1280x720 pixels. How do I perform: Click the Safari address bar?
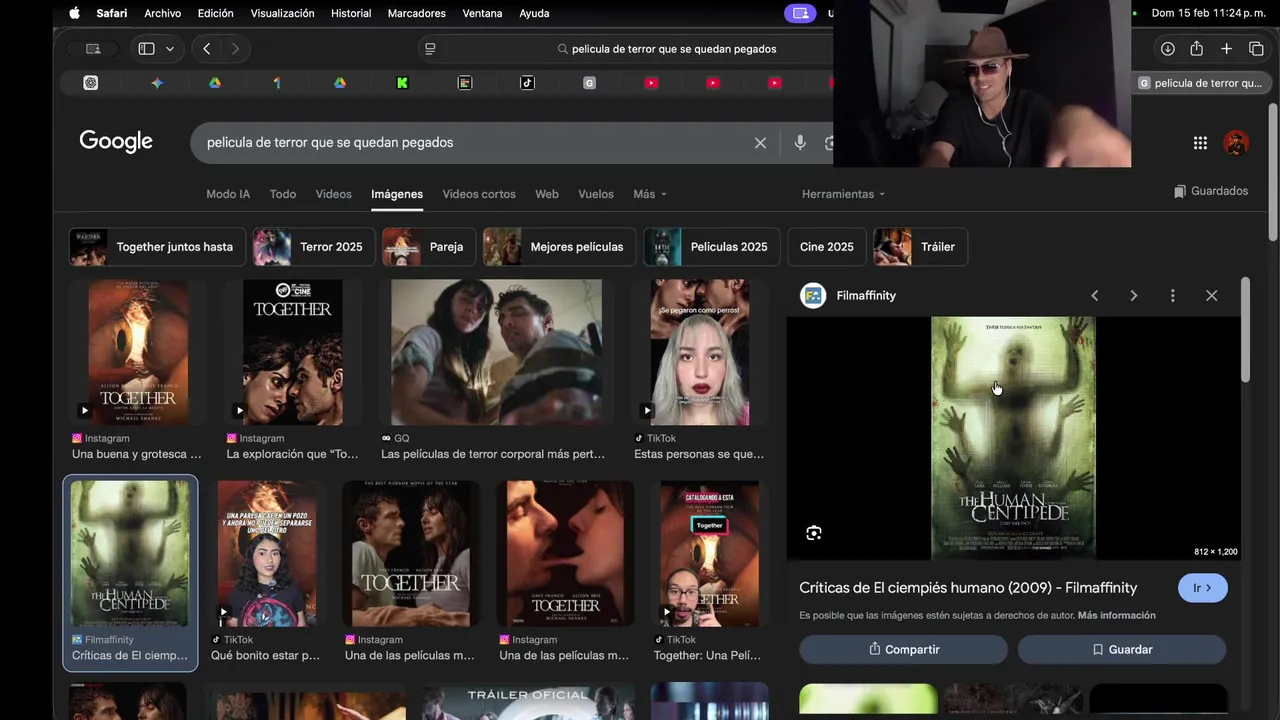click(x=667, y=49)
